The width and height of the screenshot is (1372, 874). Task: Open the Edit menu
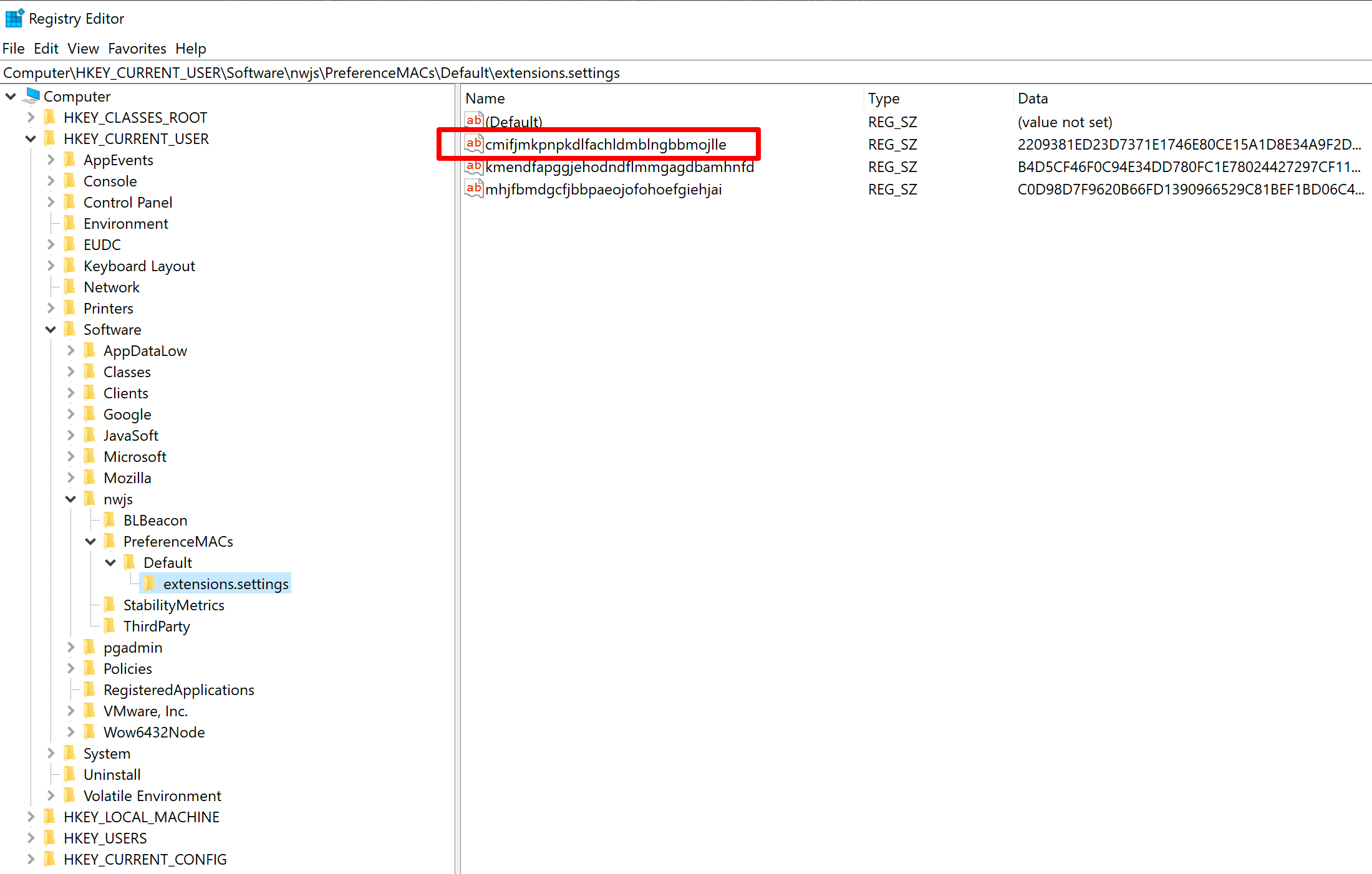click(46, 49)
